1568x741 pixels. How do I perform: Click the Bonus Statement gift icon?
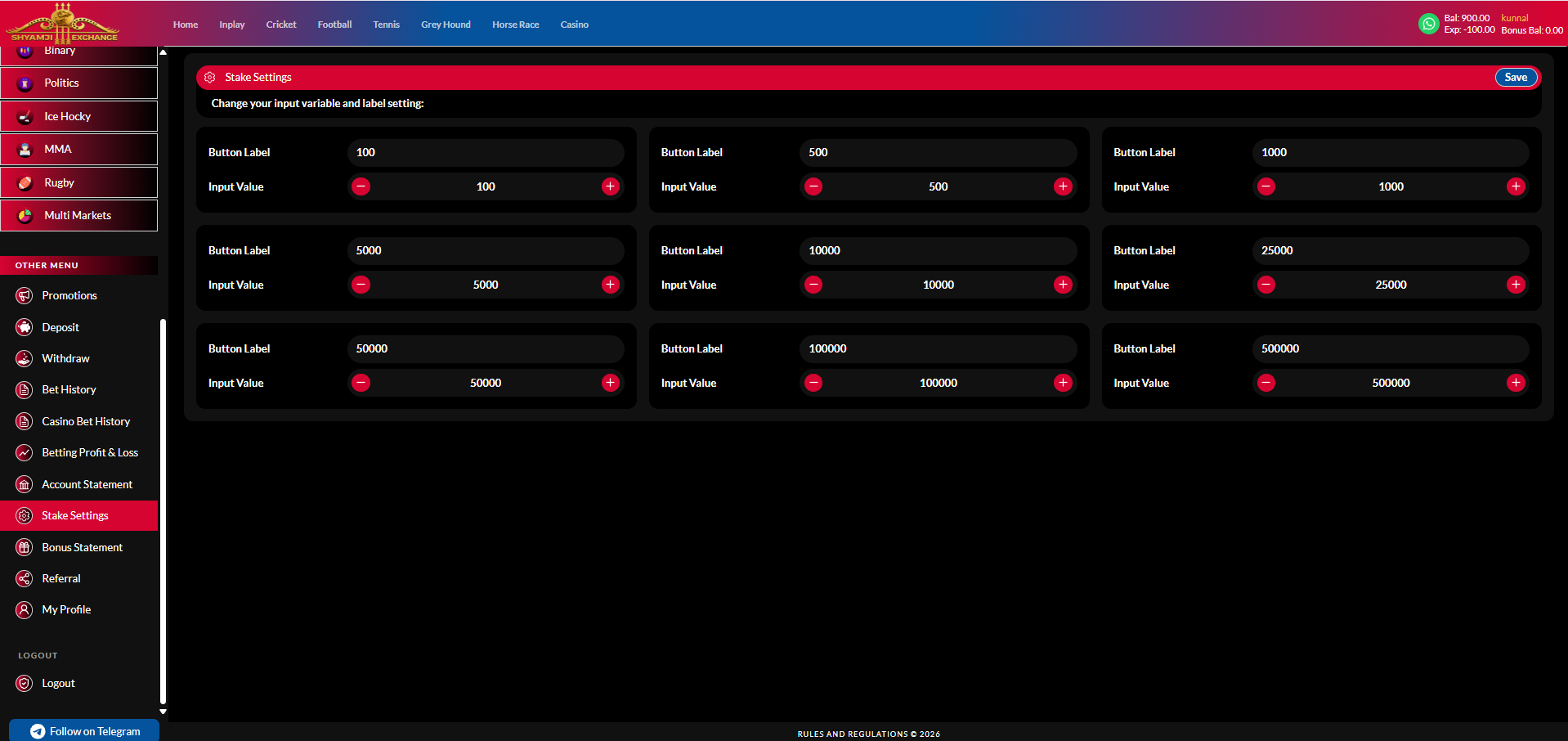pyautogui.click(x=25, y=547)
